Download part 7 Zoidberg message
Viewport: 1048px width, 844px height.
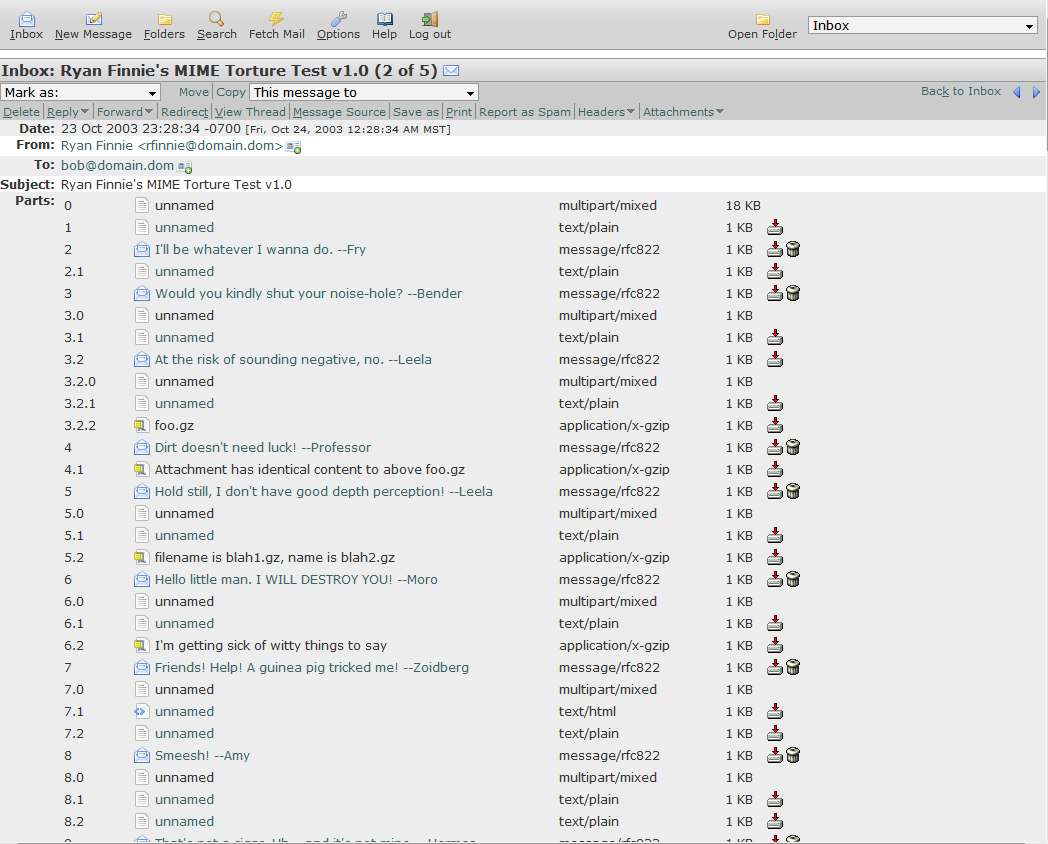coord(775,668)
